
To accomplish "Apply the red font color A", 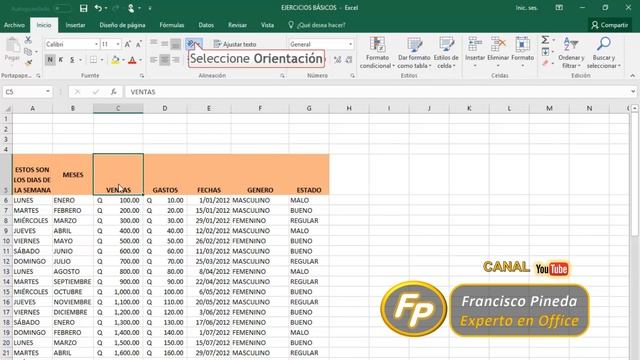I will pyautogui.click(x=132, y=60).
